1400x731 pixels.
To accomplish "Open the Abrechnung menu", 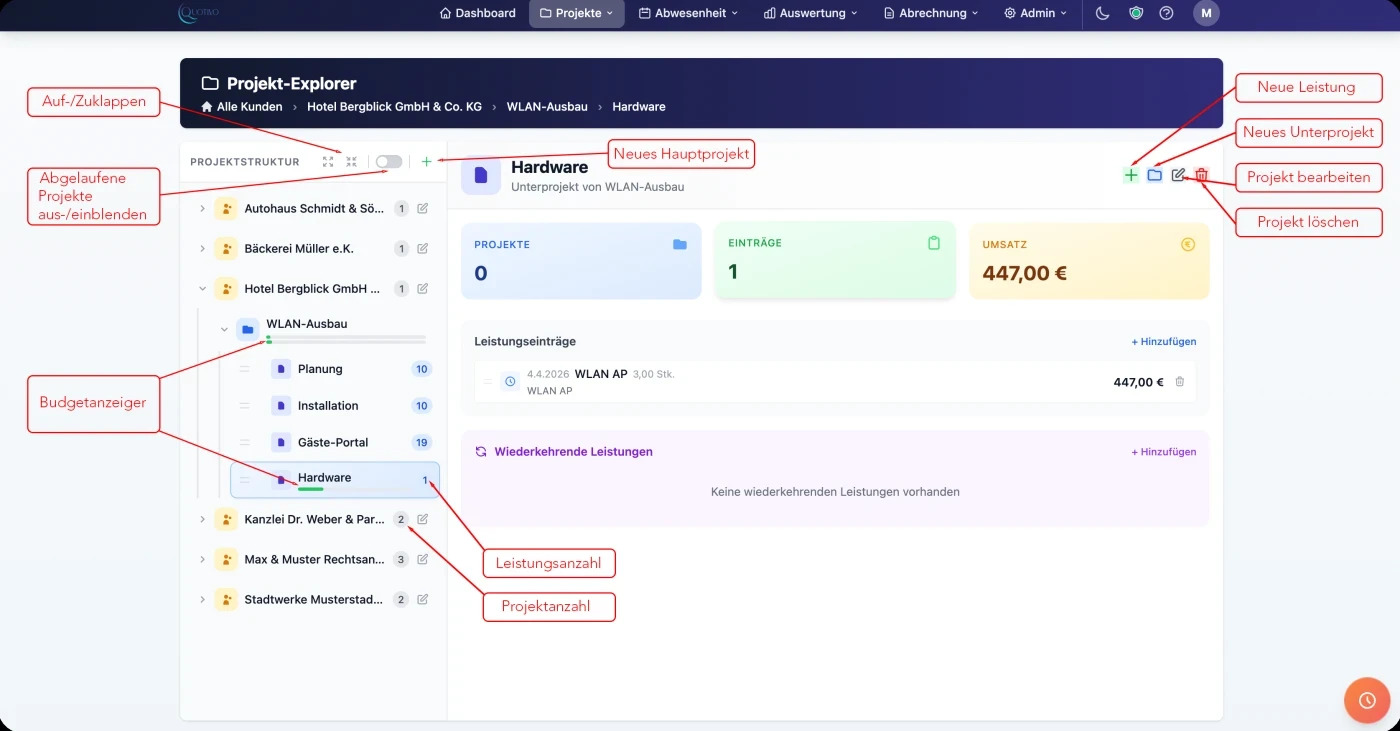I will 932,13.
